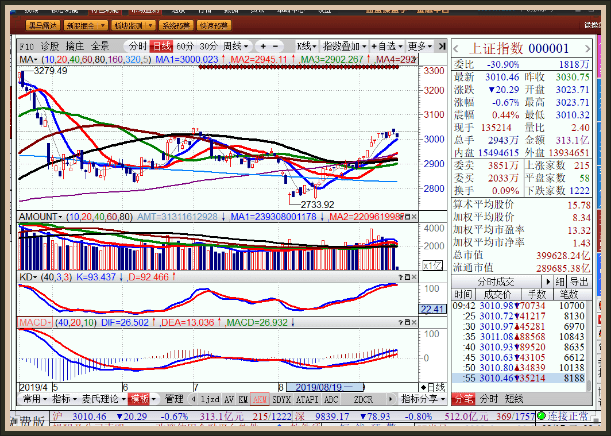Select the ATAPI indicator tab

[308, 399]
